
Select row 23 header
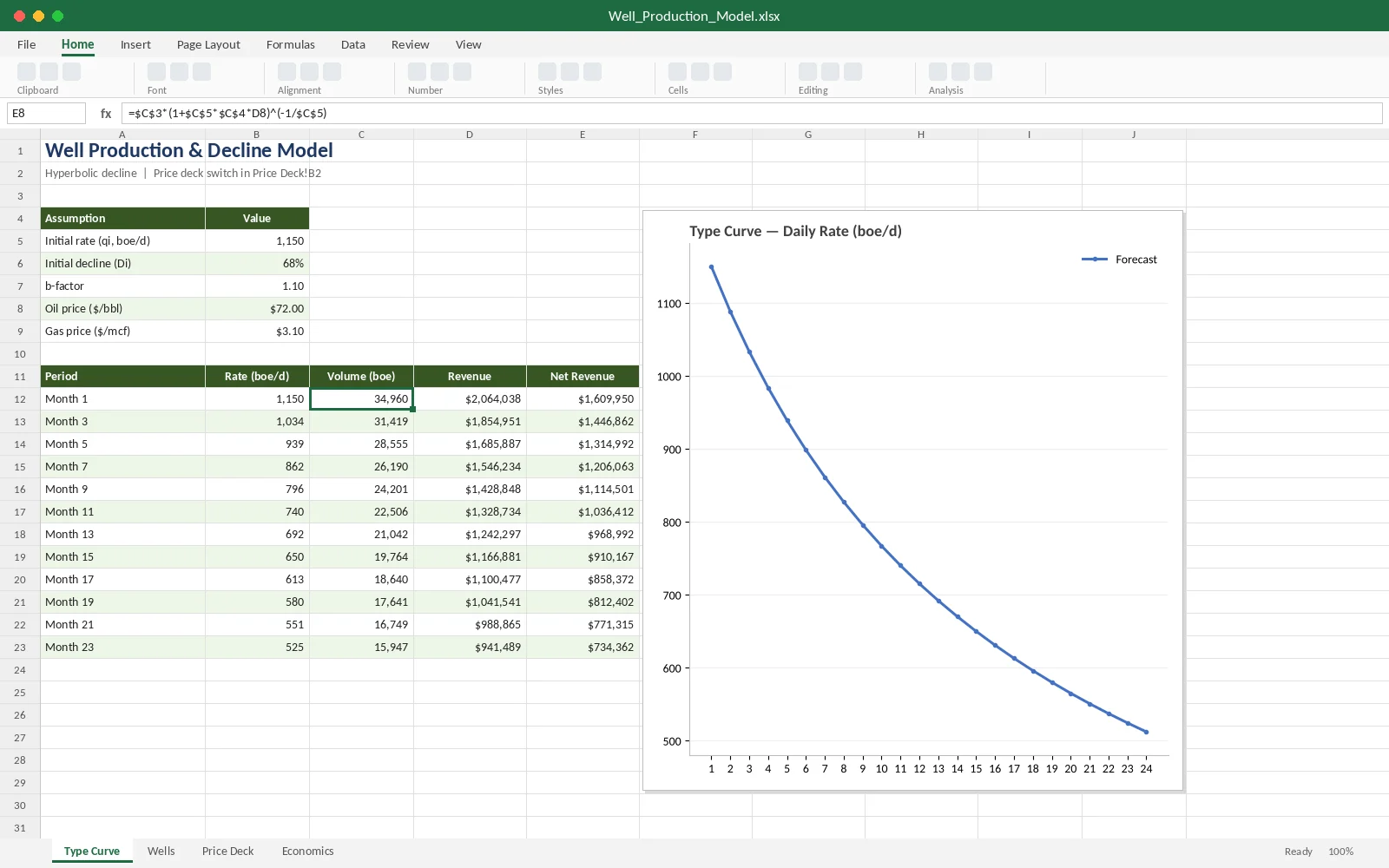(x=20, y=648)
